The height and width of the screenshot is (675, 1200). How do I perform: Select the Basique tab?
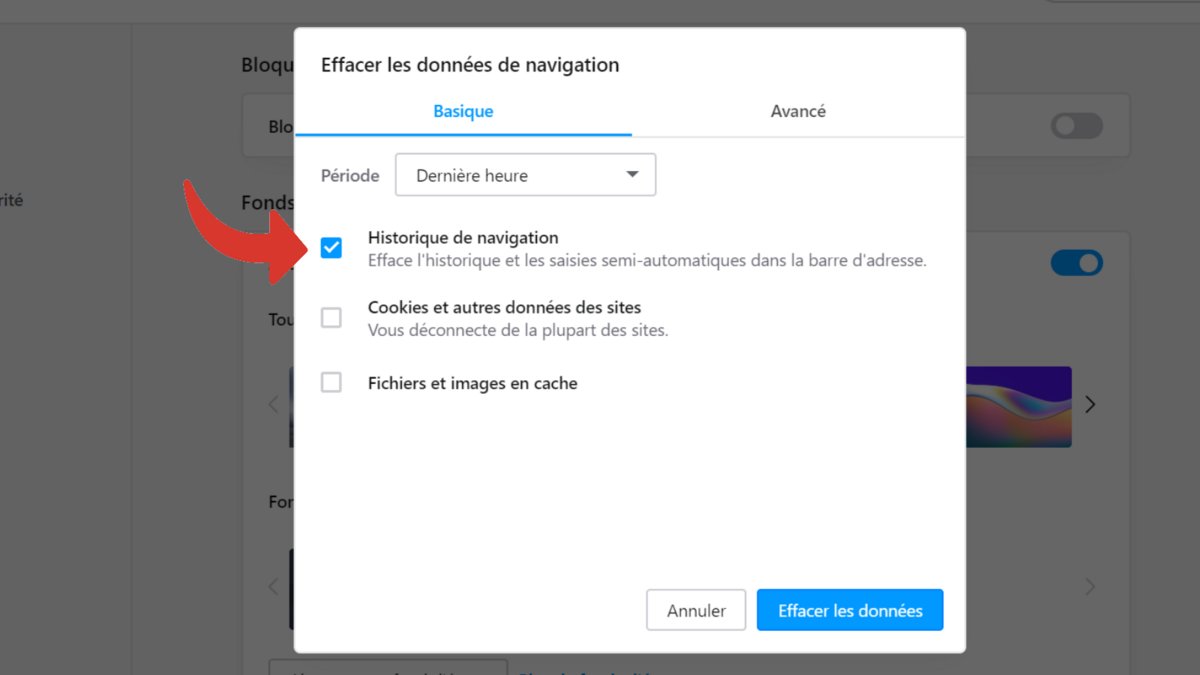463,111
